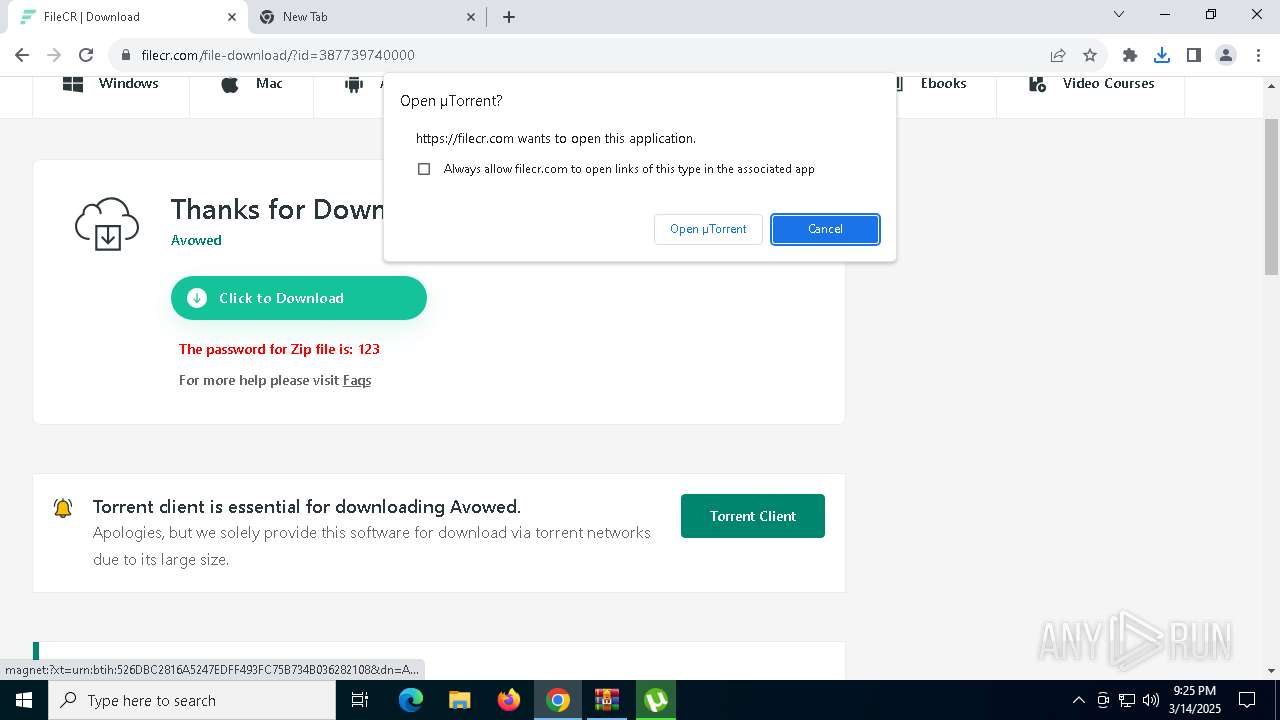Open the Mac category menu
The image size is (1280, 720).
(251, 84)
